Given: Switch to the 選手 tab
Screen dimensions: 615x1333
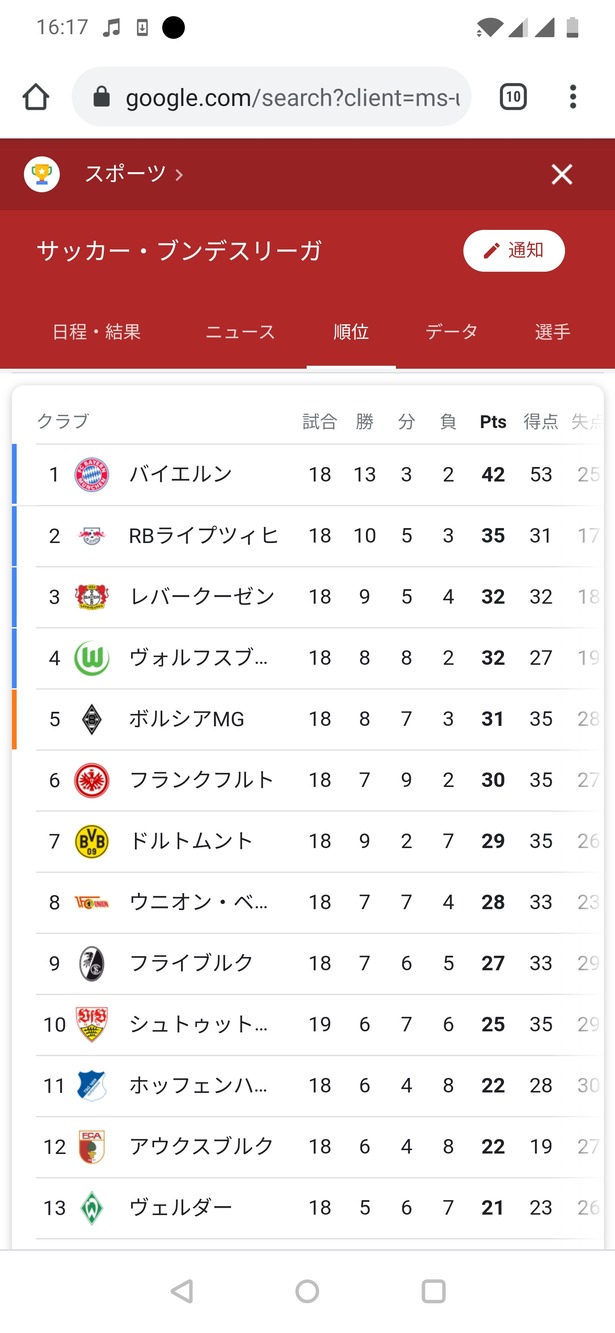Looking at the screenshot, I should point(552,332).
